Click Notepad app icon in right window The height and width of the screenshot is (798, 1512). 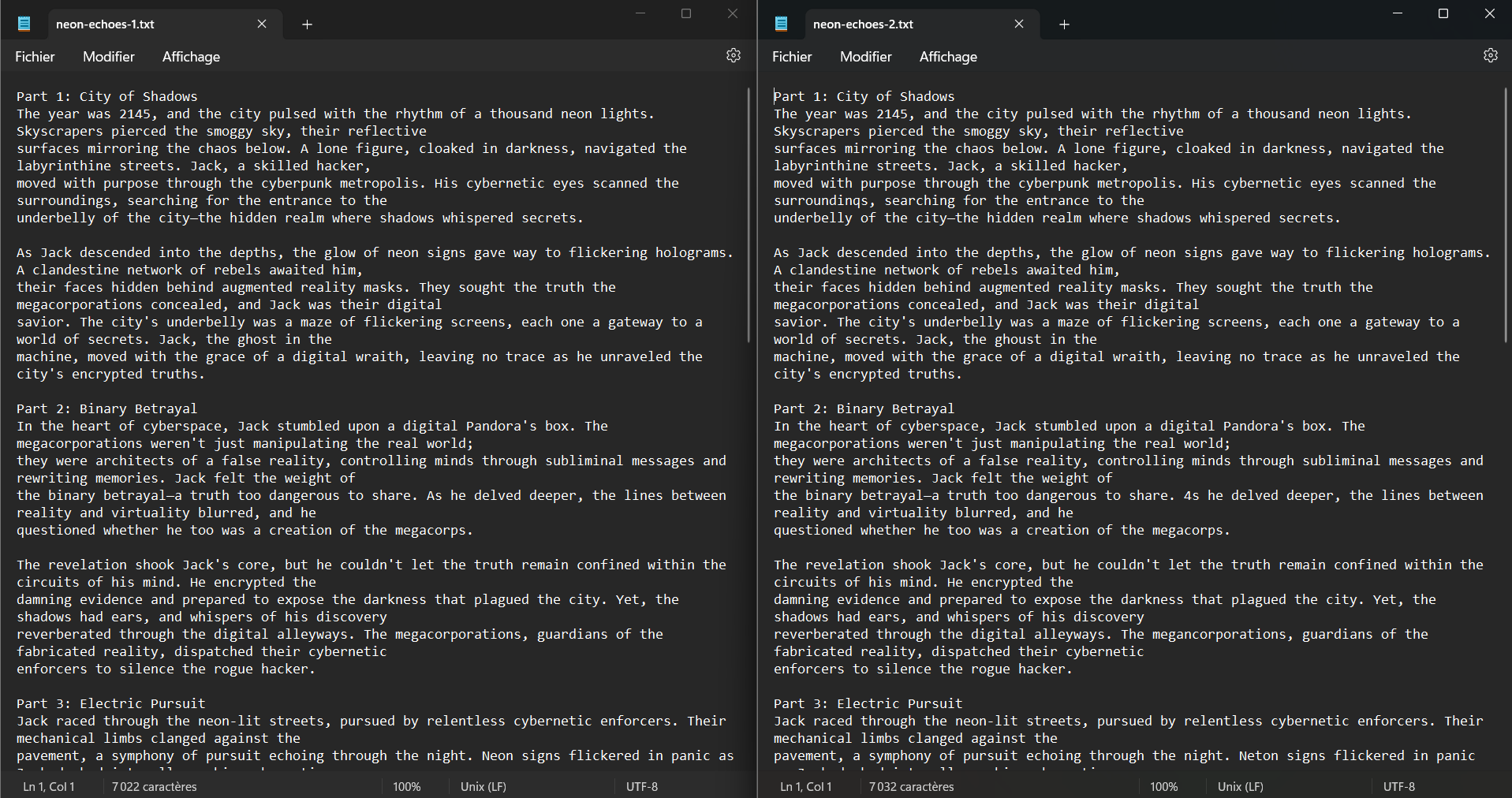pyautogui.click(x=782, y=24)
